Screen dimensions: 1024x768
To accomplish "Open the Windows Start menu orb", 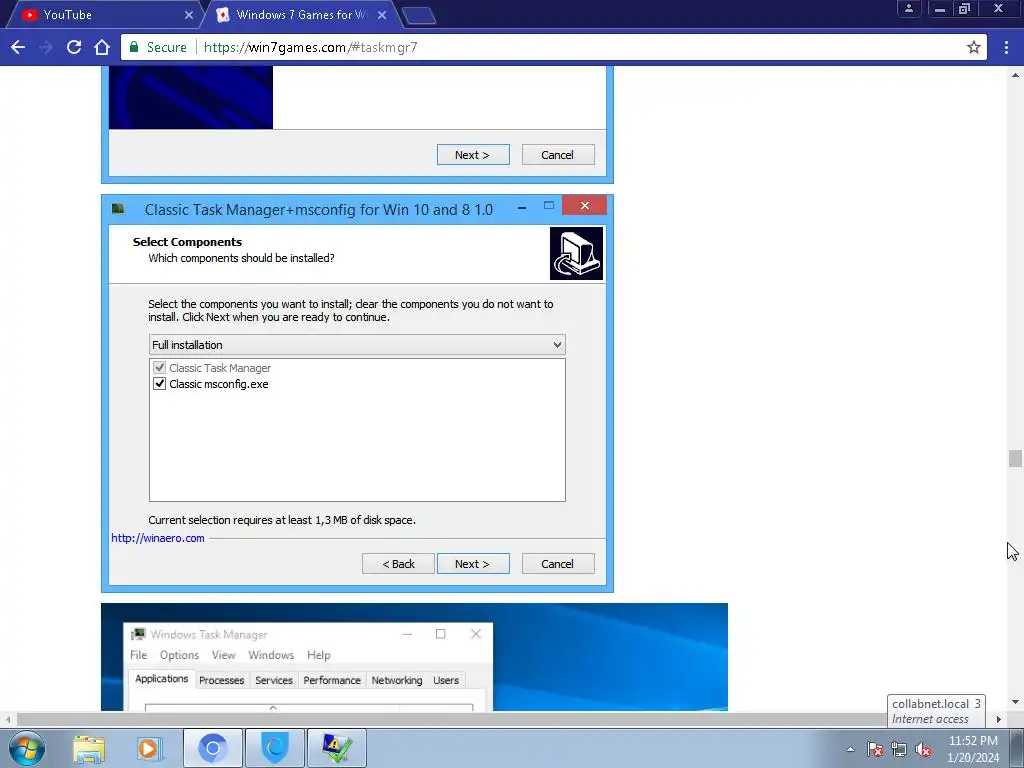I will point(27,748).
